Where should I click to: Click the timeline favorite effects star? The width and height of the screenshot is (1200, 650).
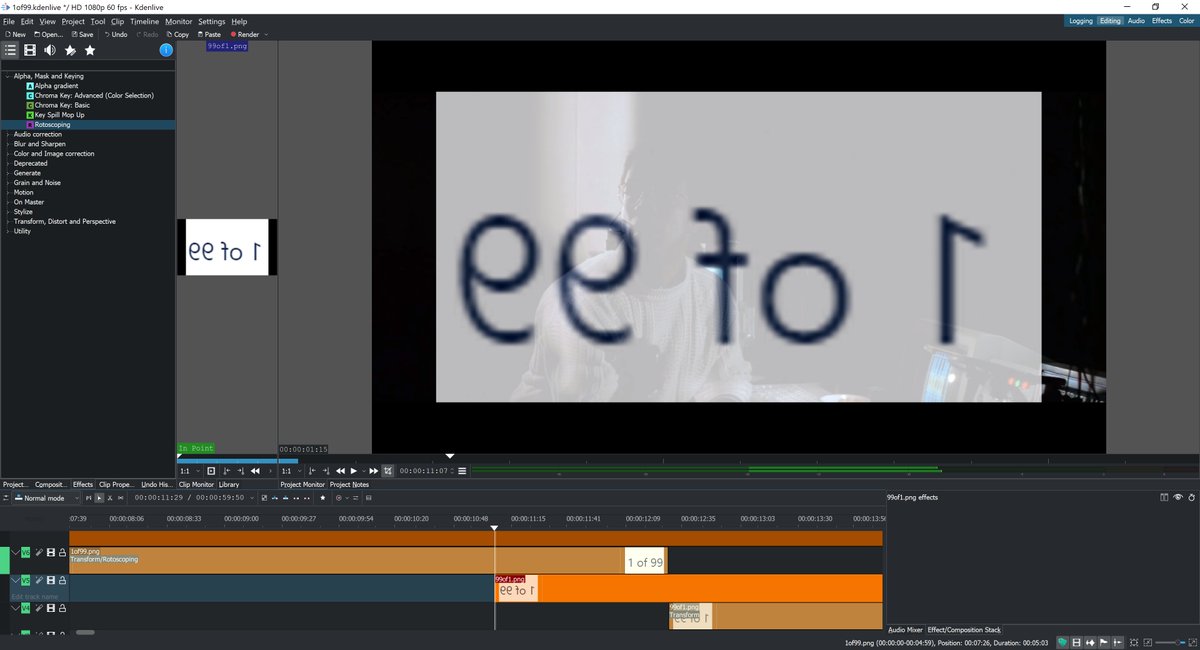tap(322, 497)
